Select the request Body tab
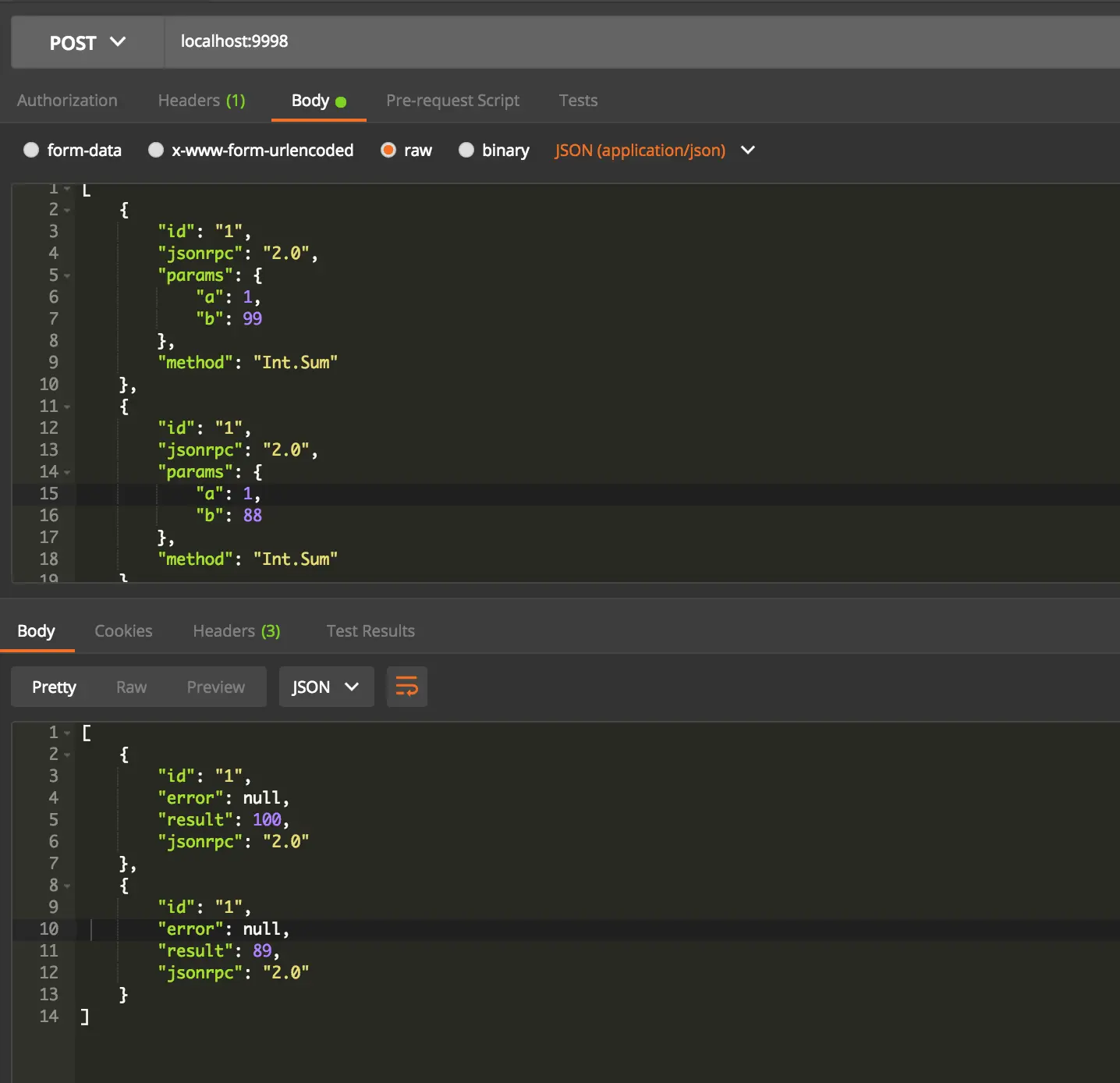 (318, 101)
